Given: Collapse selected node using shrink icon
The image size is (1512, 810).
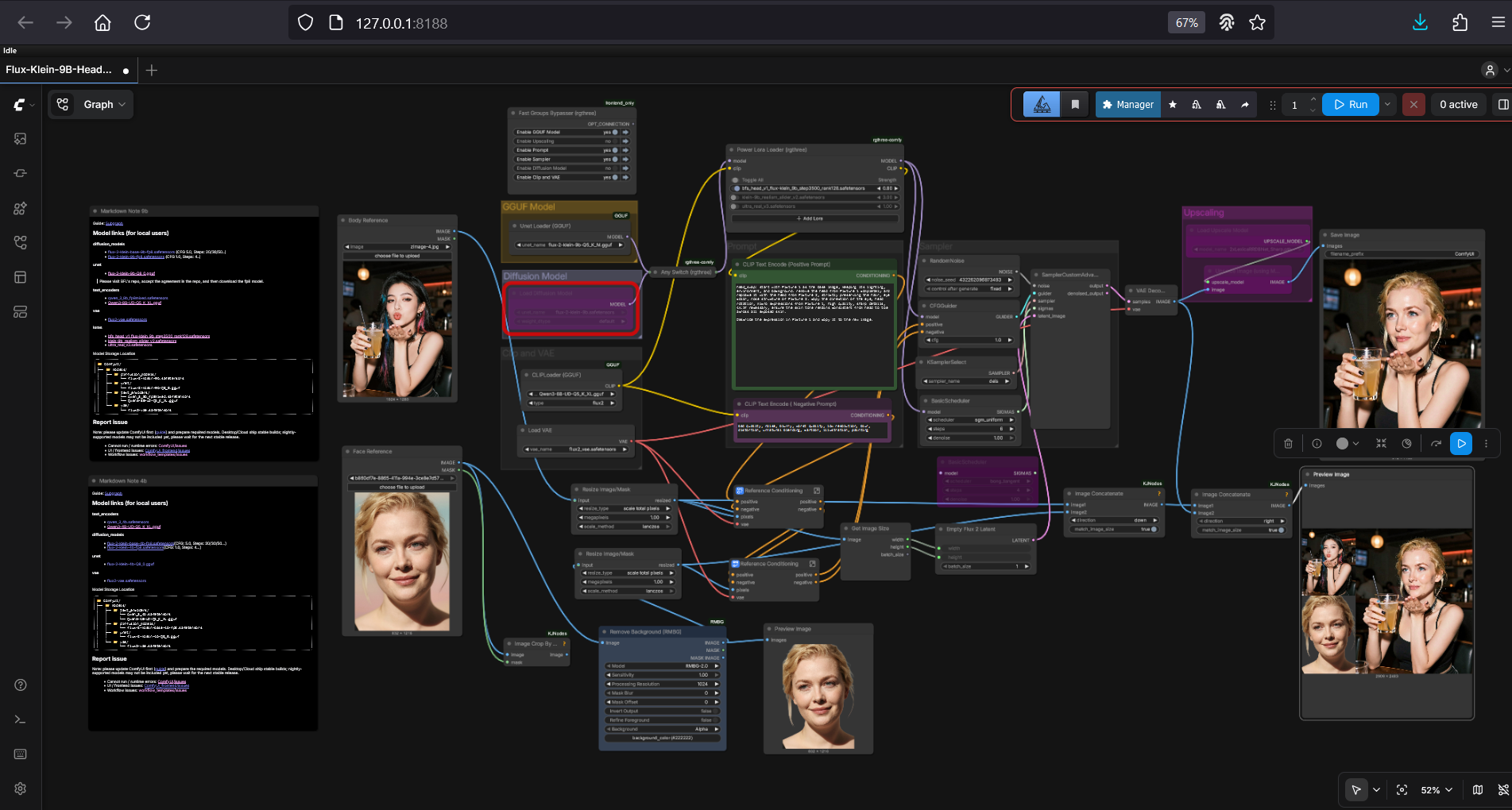Looking at the screenshot, I should click(1381, 444).
